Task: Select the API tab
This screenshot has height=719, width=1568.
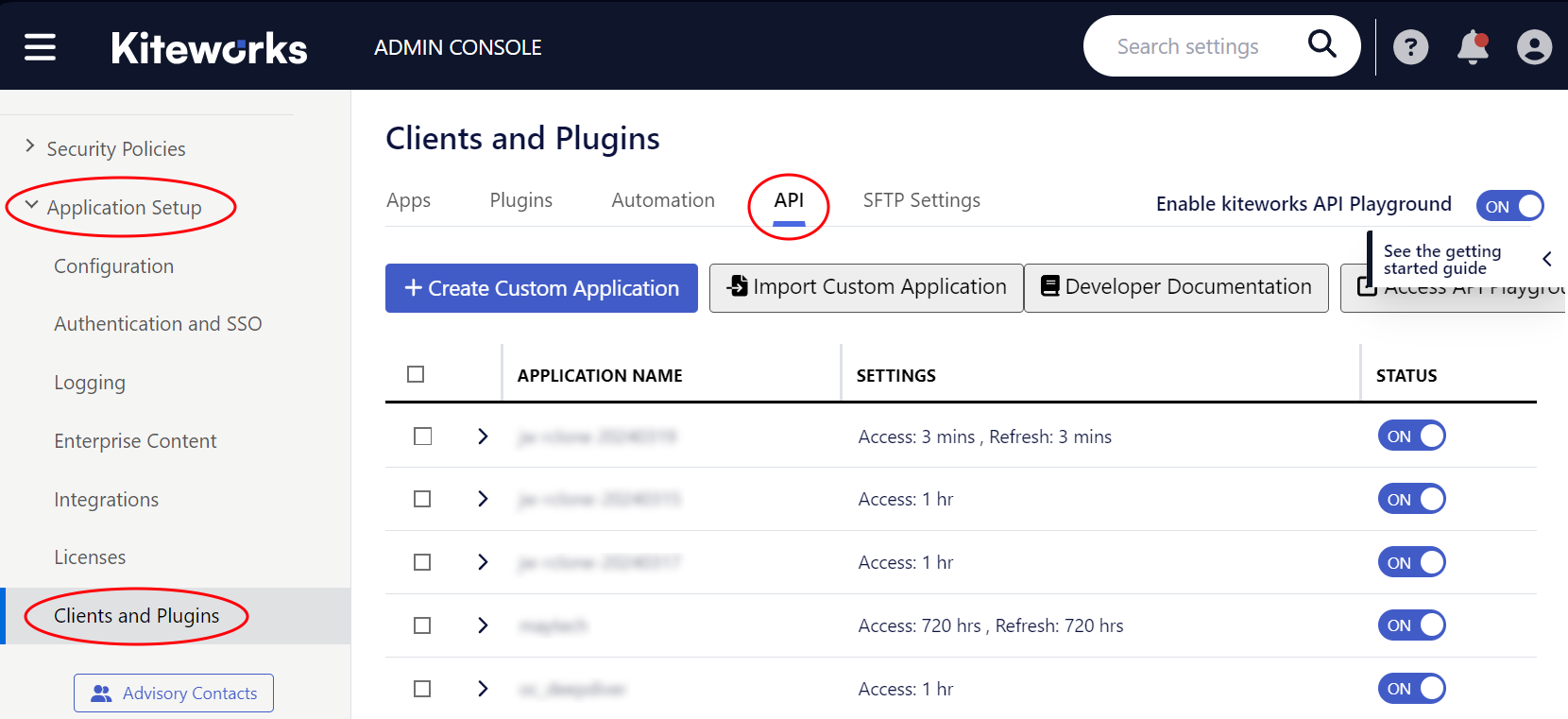Action: pyautogui.click(x=789, y=200)
